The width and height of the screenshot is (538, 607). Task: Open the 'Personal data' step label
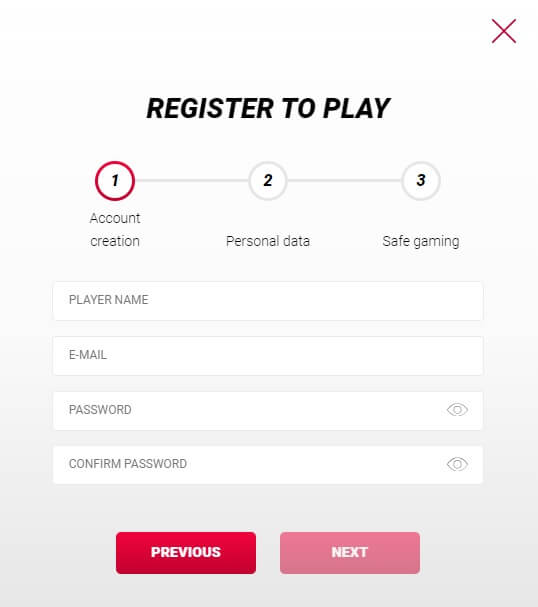[268, 241]
